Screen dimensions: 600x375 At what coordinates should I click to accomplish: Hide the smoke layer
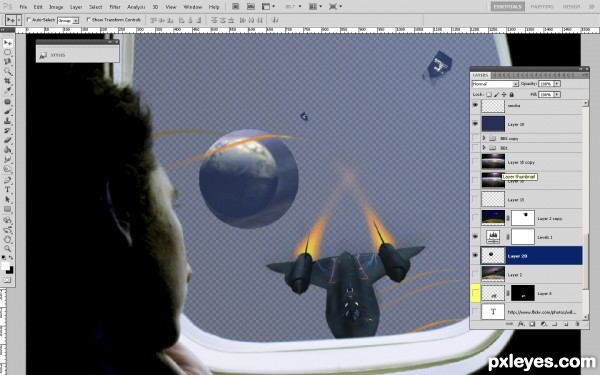coord(475,105)
